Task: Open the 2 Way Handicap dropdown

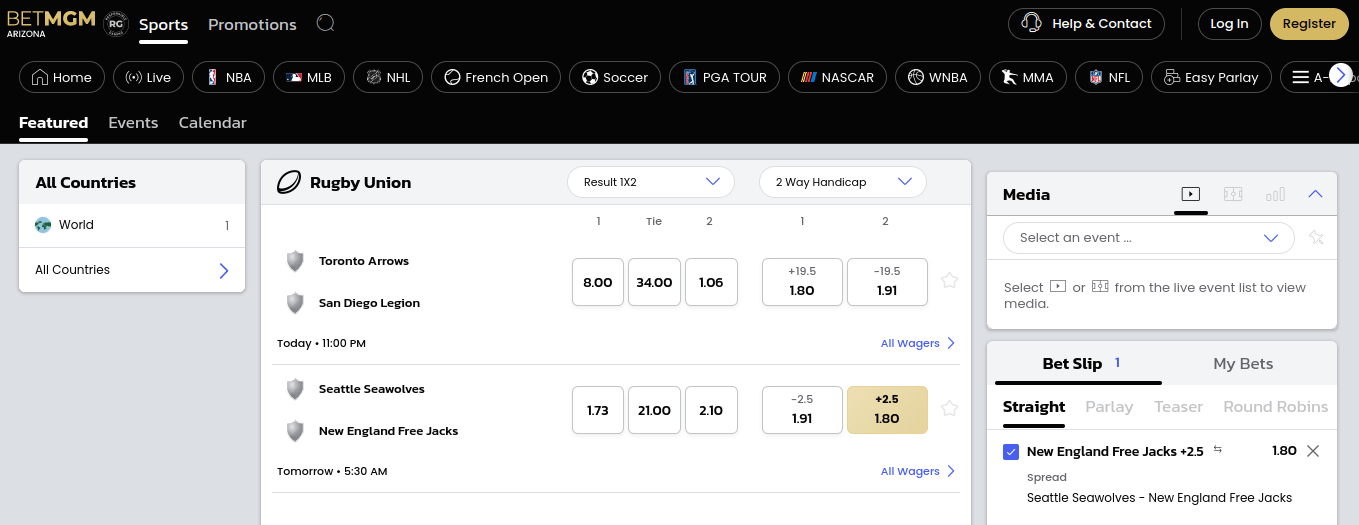Action: pyautogui.click(x=843, y=182)
